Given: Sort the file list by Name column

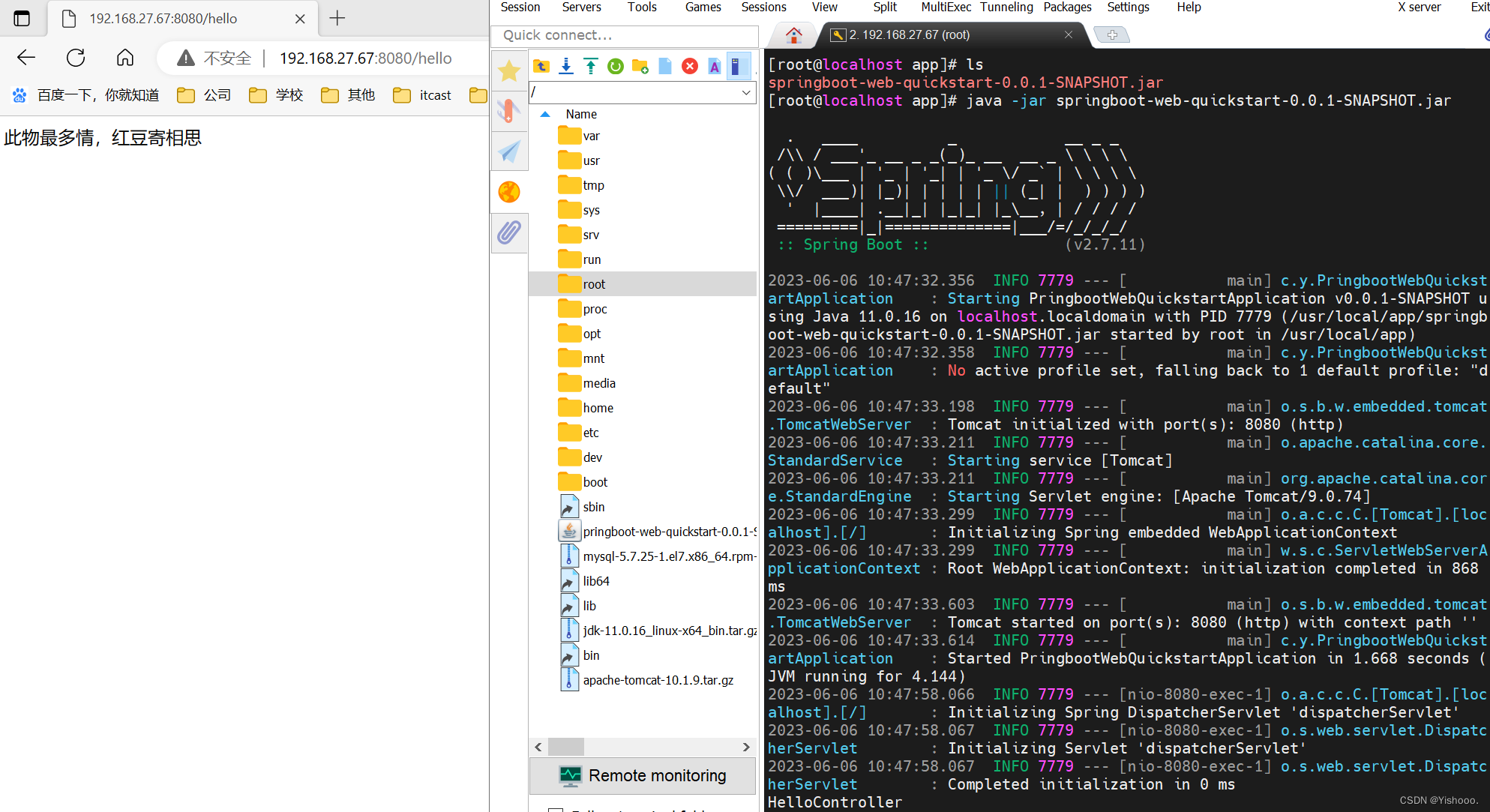Looking at the screenshot, I should (581, 114).
